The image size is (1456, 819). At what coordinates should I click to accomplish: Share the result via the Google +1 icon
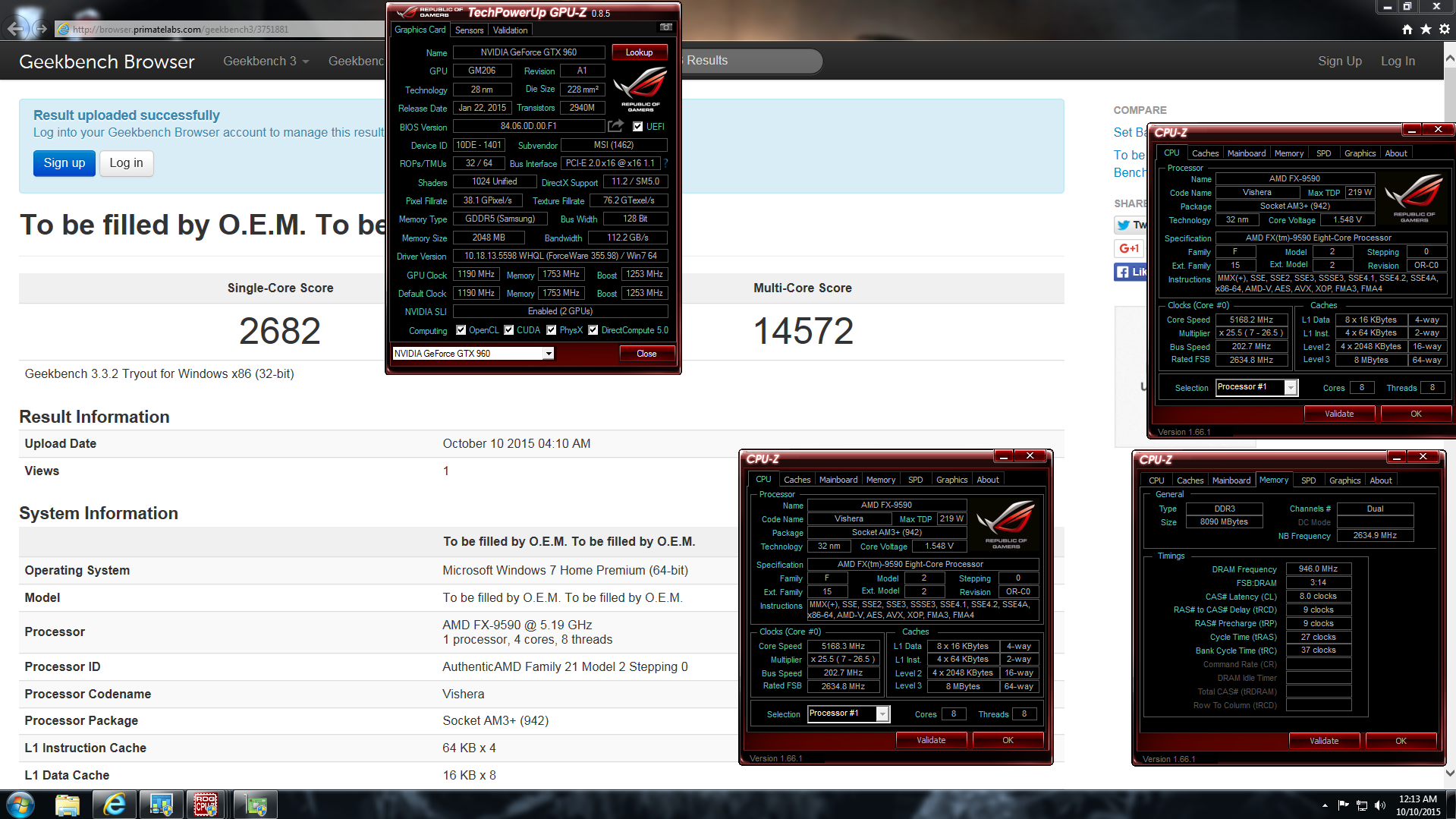coord(1130,248)
